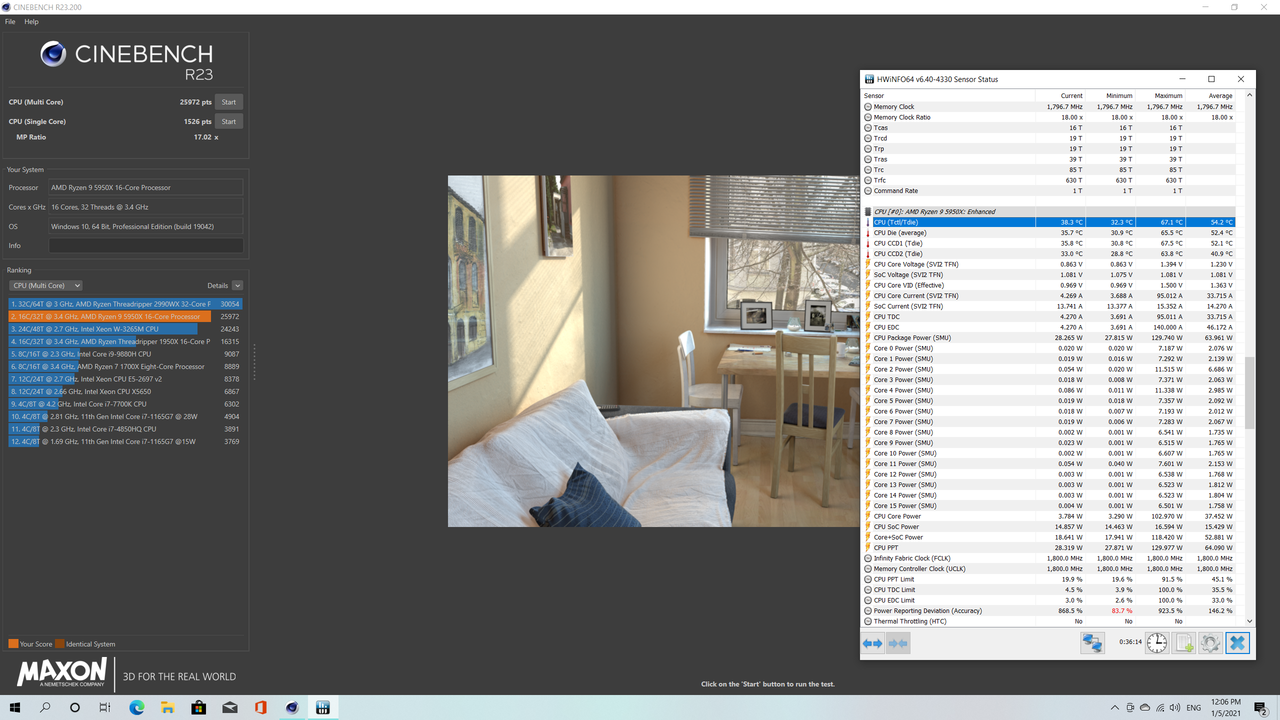Image resolution: width=1280 pixels, height=720 pixels.
Task: Click OneDrive cloud tray icon
Action: click(x=1143, y=707)
